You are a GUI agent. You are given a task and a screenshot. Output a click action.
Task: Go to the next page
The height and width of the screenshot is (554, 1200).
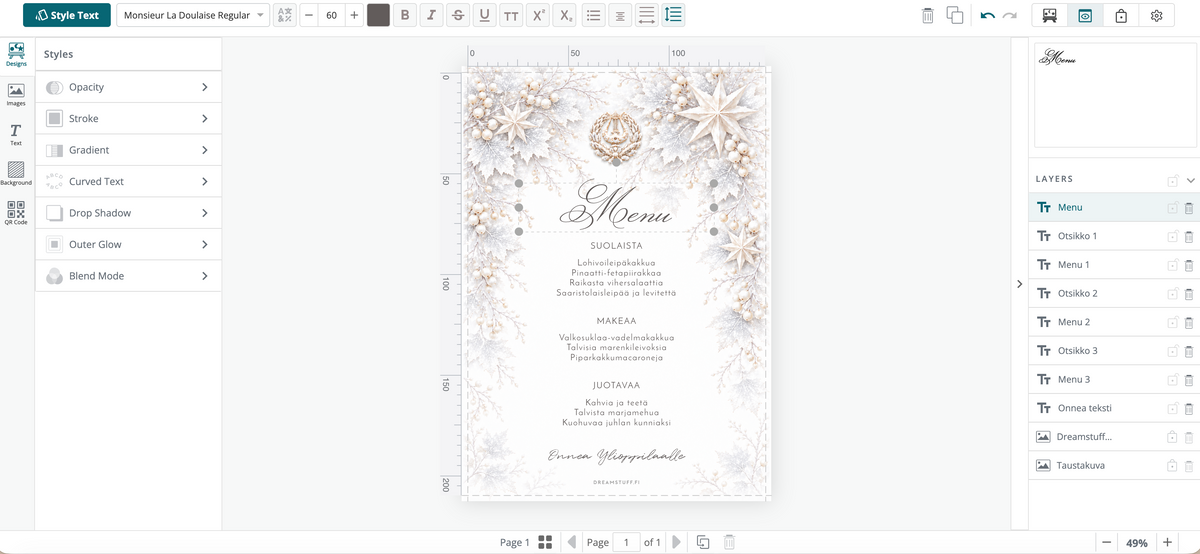pyautogui.click(x=677, y=542)
